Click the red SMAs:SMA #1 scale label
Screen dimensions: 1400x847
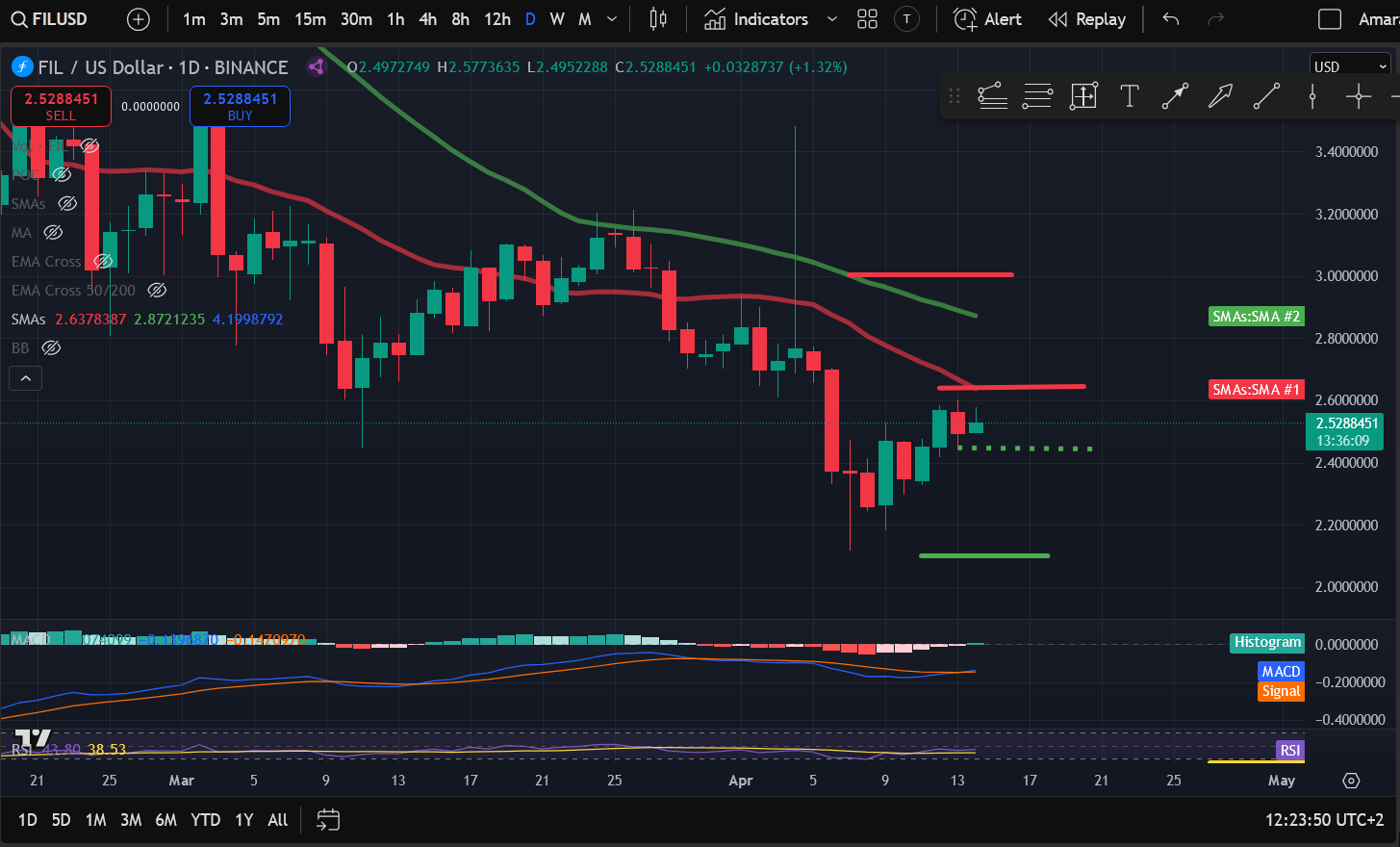pos(1256,390)
